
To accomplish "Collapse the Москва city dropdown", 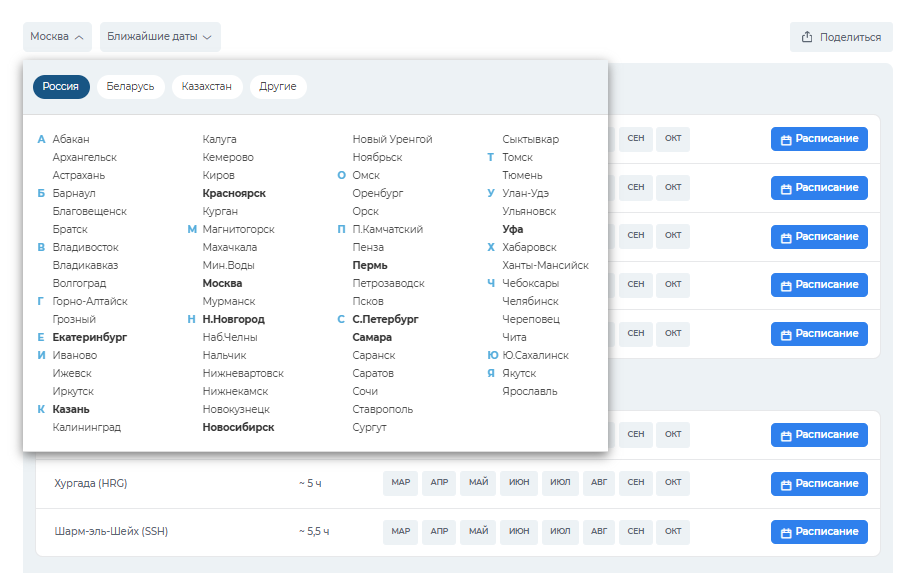I will click(x=57, y=37).
